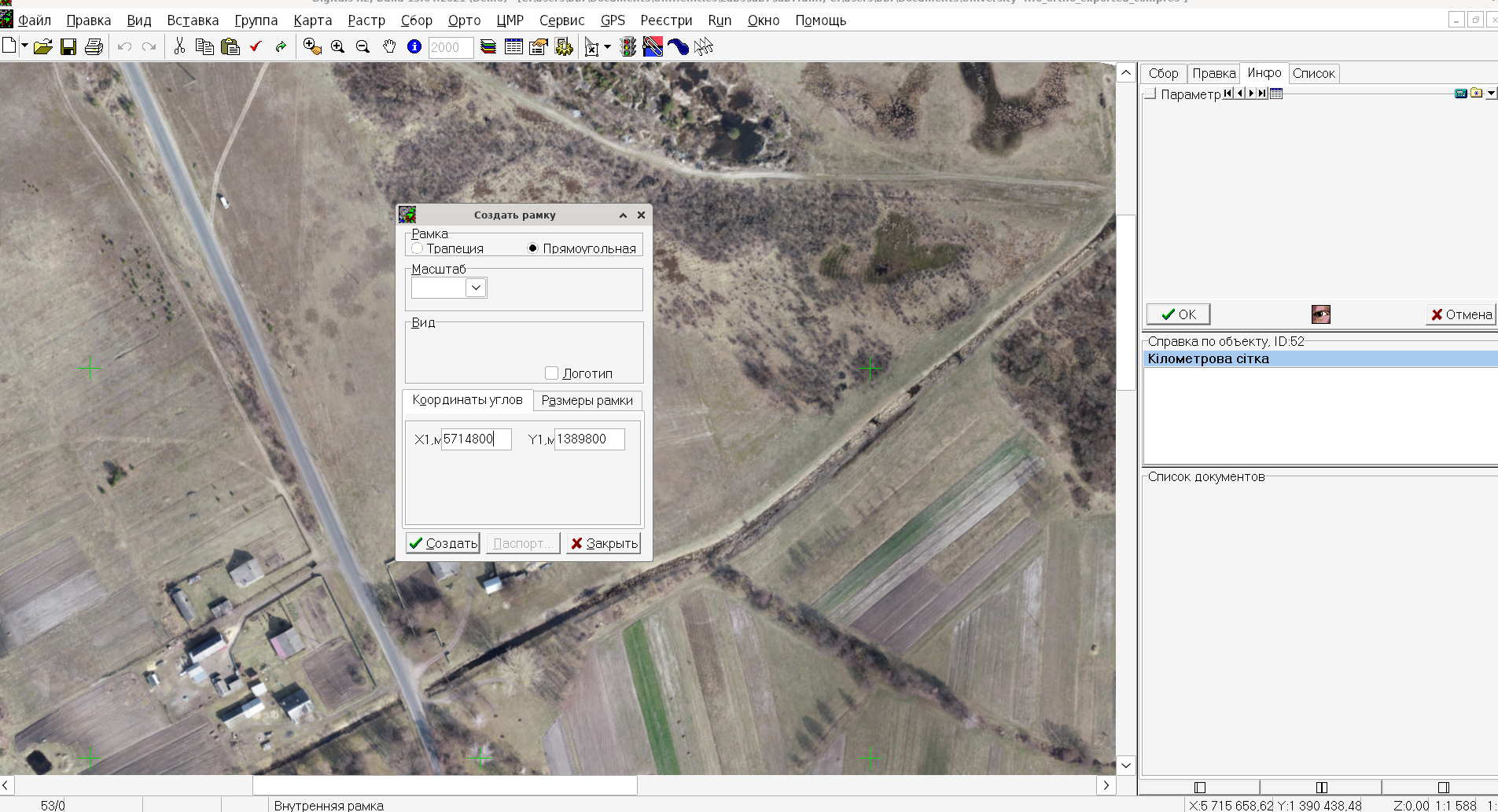Viewport: 1498px width, 812px height.
Task: Open the Растр menu
Action: point(366,20)
